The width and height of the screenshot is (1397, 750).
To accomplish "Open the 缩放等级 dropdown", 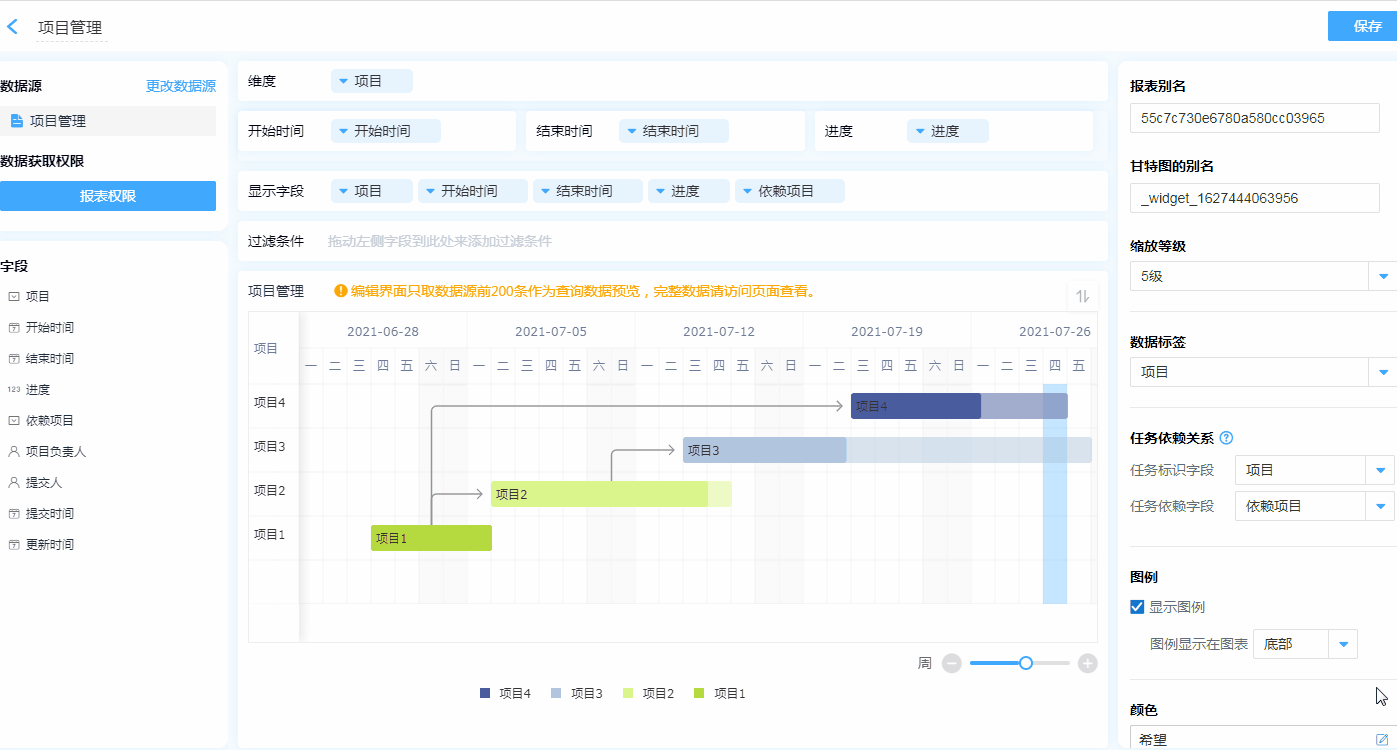I will [1383, 276].
